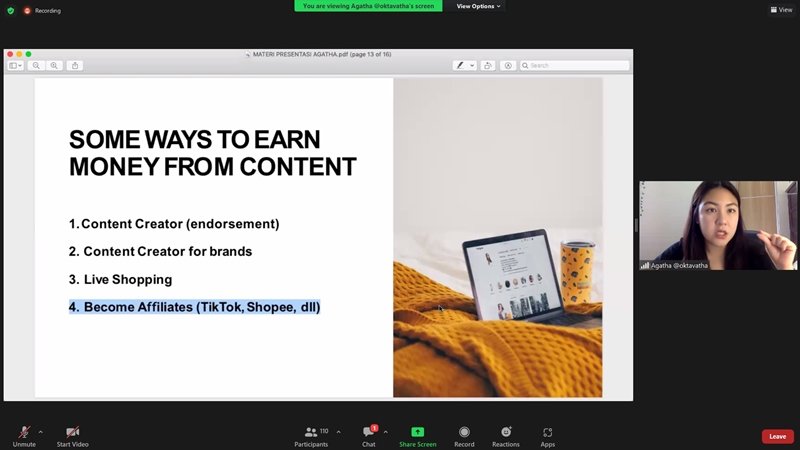
Task: Select the Markup pen tool
Action: tap(460, 65)
